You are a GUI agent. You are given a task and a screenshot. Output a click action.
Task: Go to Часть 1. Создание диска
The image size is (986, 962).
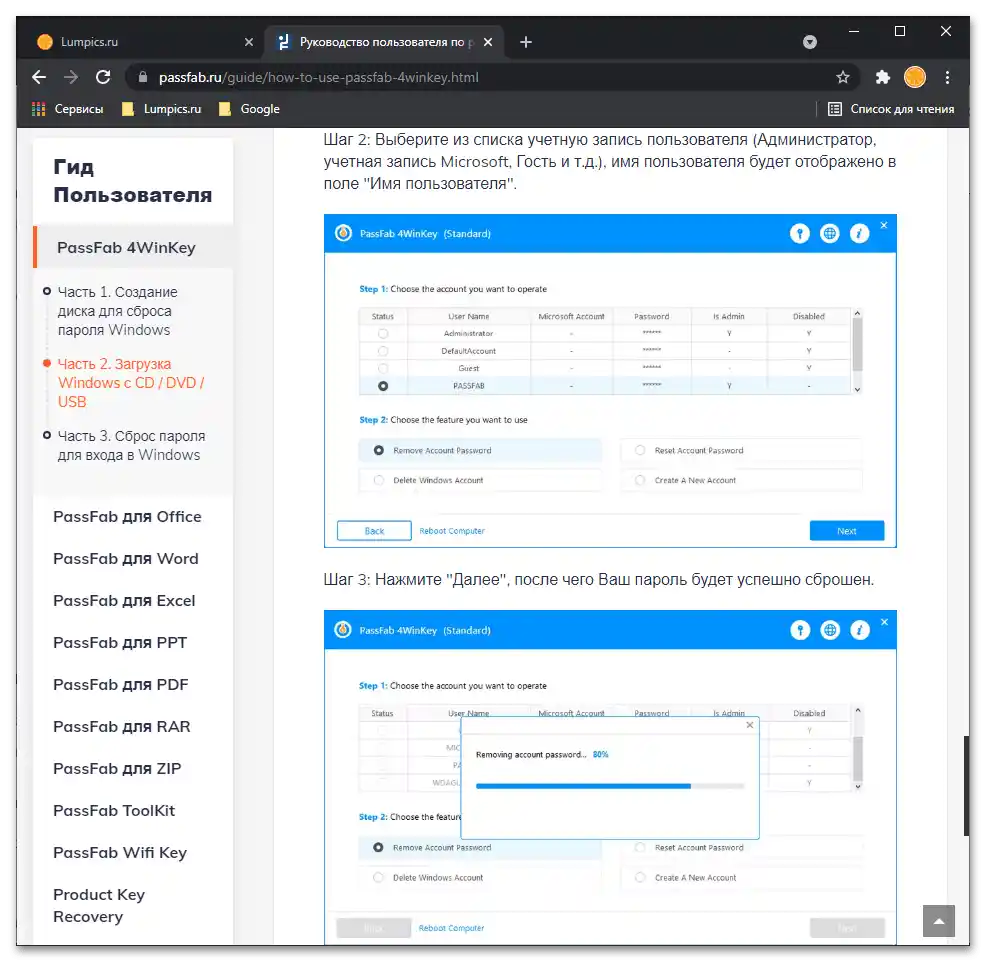pyautogui.click(x=118, y=311)
